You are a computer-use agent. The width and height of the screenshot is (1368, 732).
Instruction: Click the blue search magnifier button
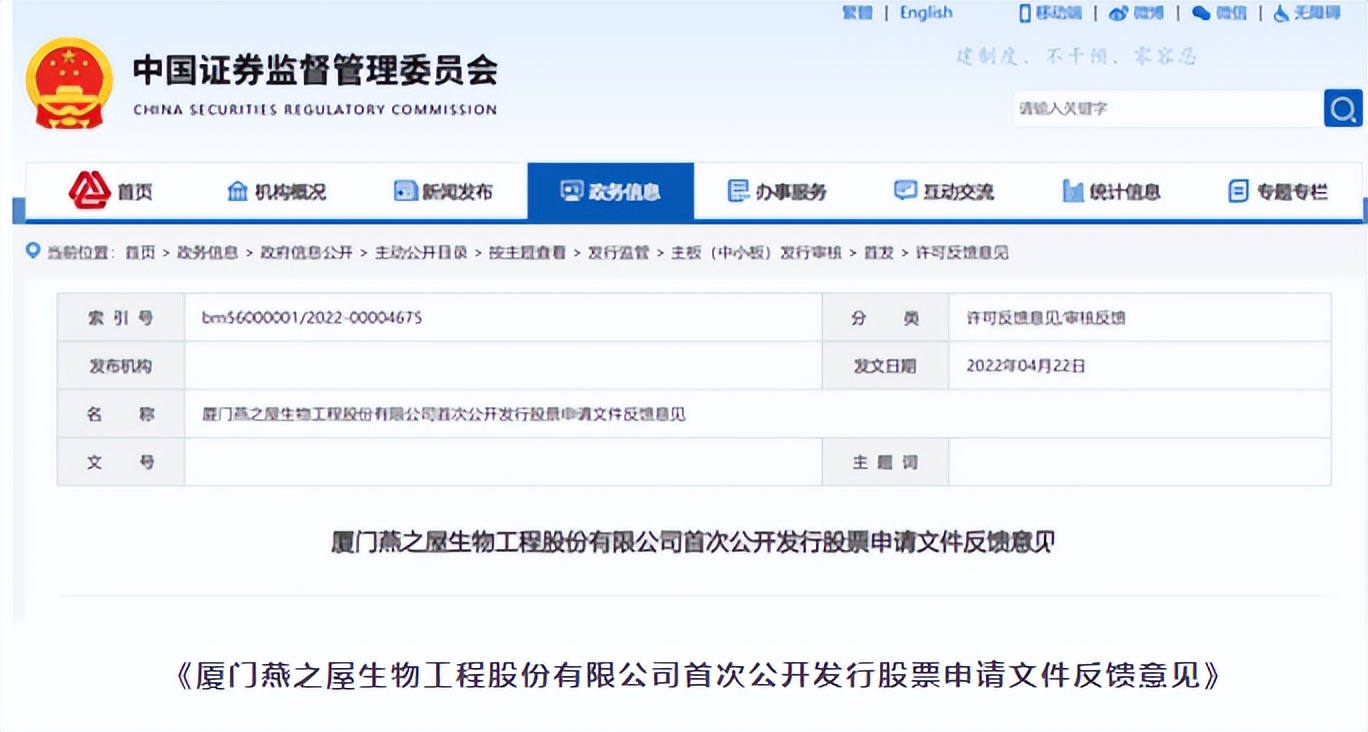(1343, 108)
